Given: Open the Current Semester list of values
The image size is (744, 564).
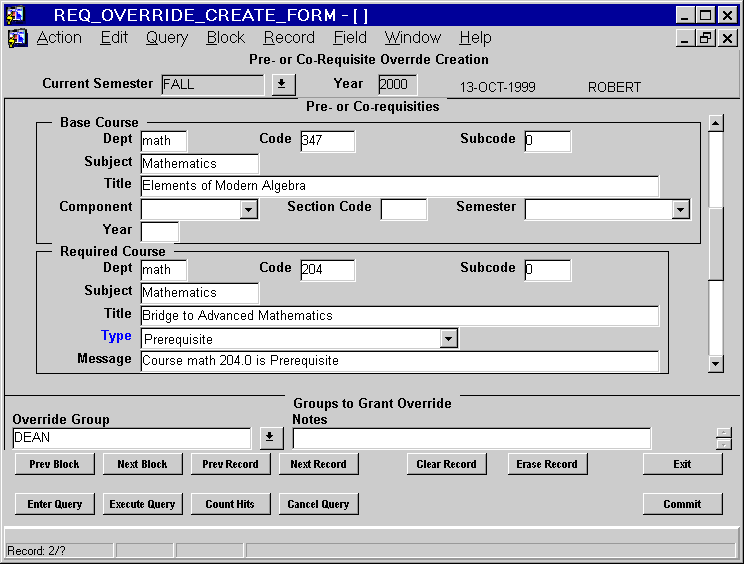Looking at the screenshot, I should [x=283, y=84].
